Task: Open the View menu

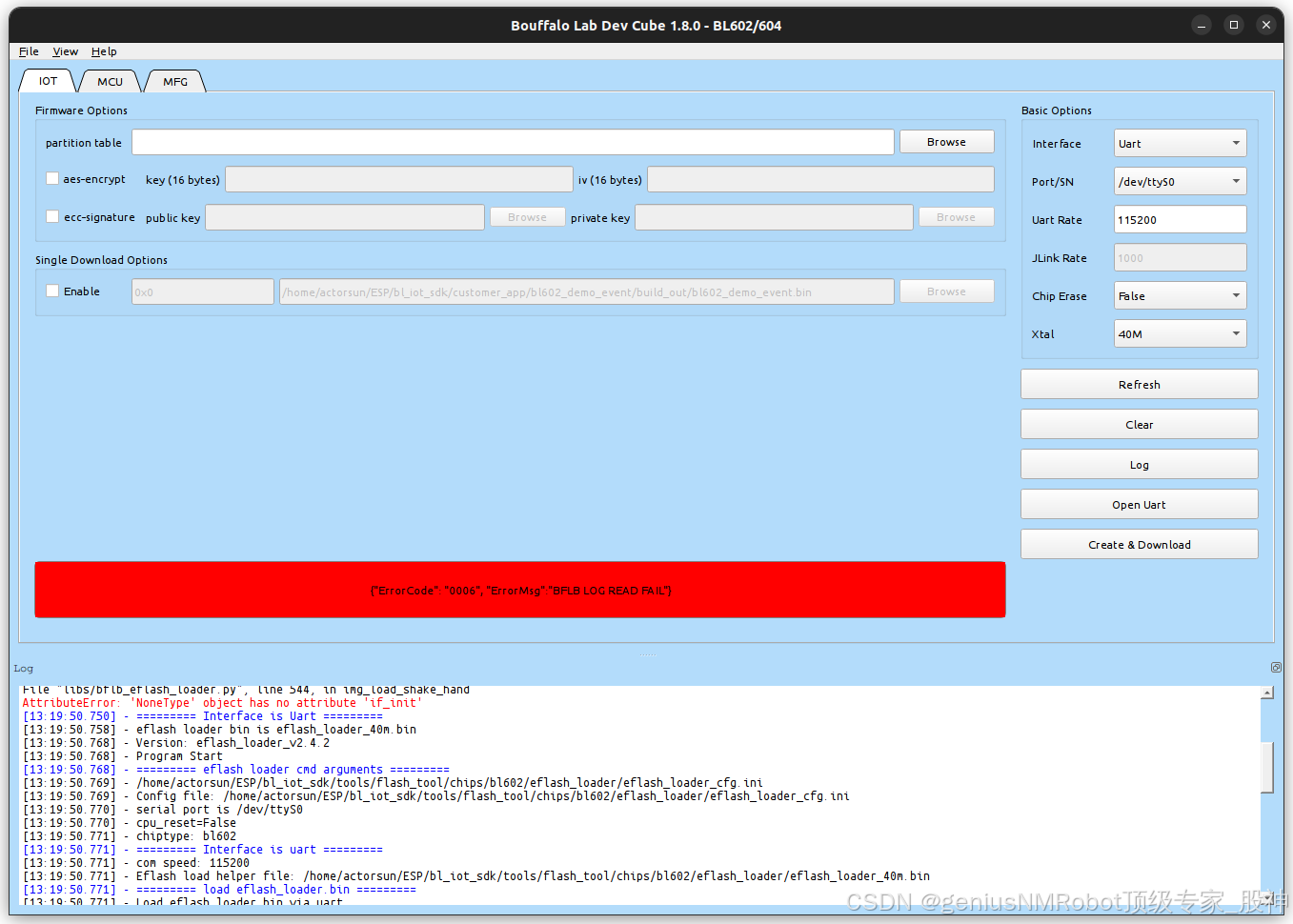Action: click(x=65, y=51)
